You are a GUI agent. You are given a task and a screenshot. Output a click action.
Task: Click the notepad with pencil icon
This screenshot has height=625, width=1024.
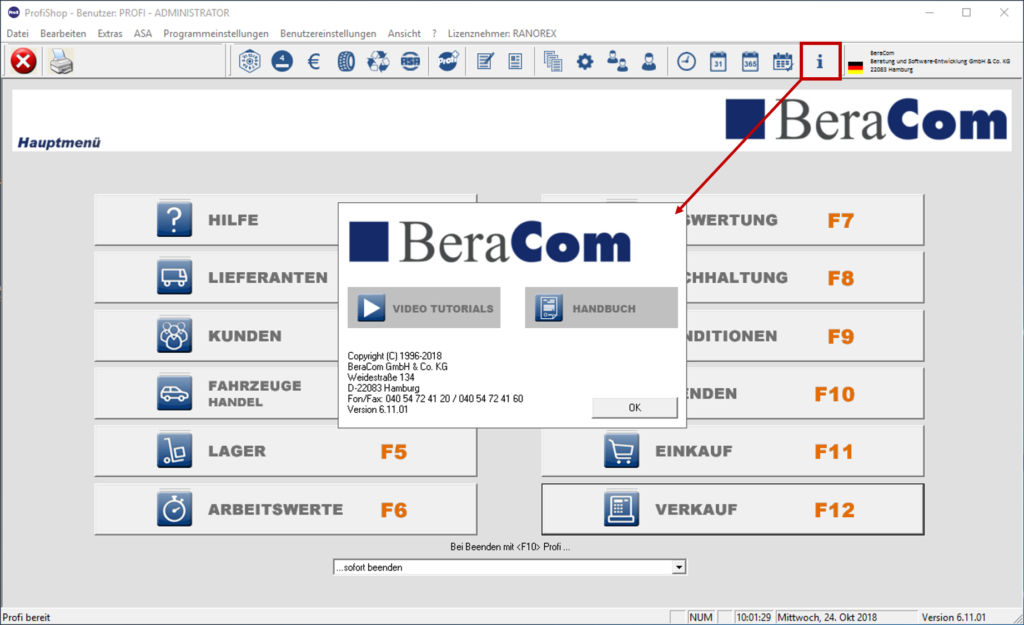(485, 61)
